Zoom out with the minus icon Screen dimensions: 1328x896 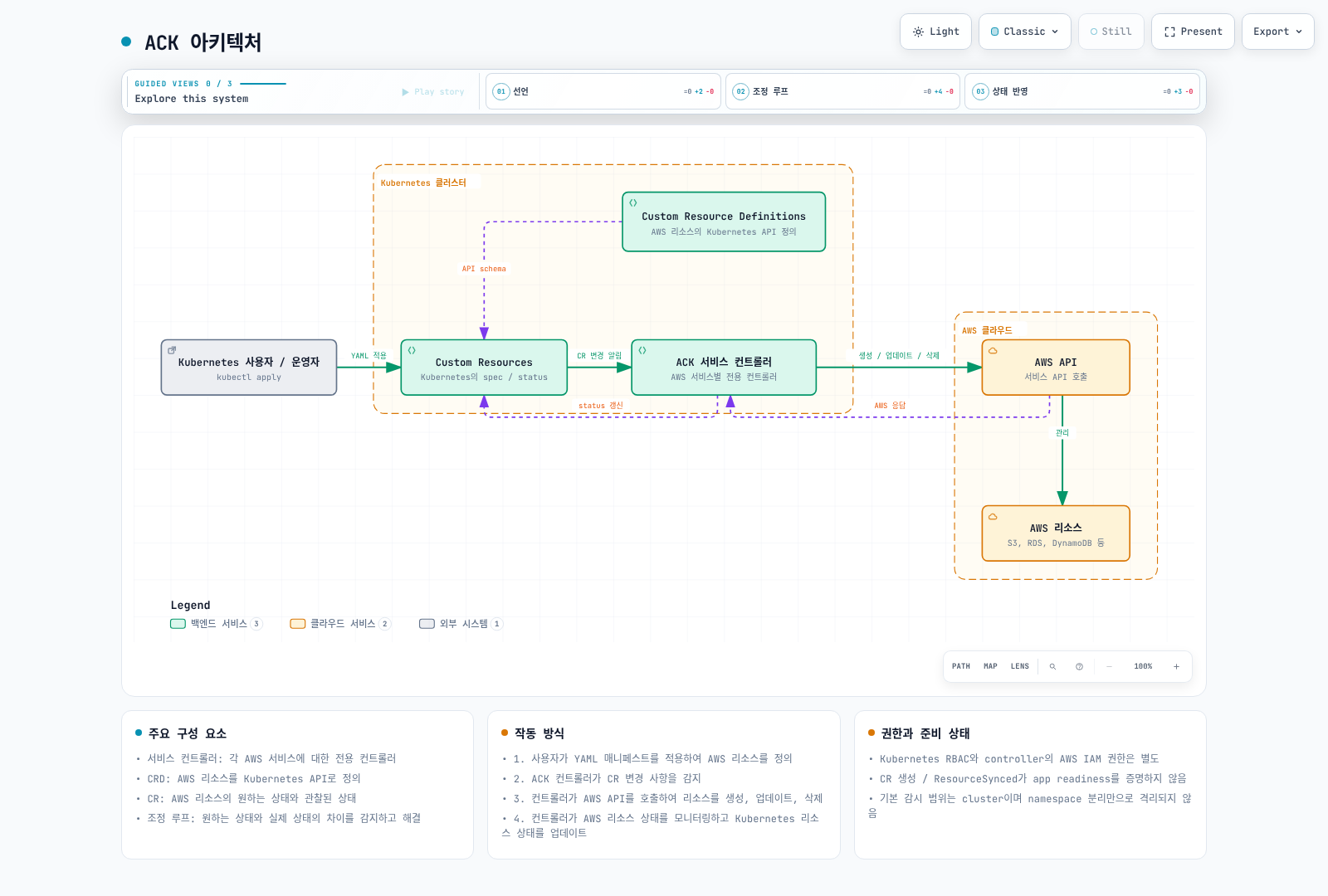[1109, 666]
